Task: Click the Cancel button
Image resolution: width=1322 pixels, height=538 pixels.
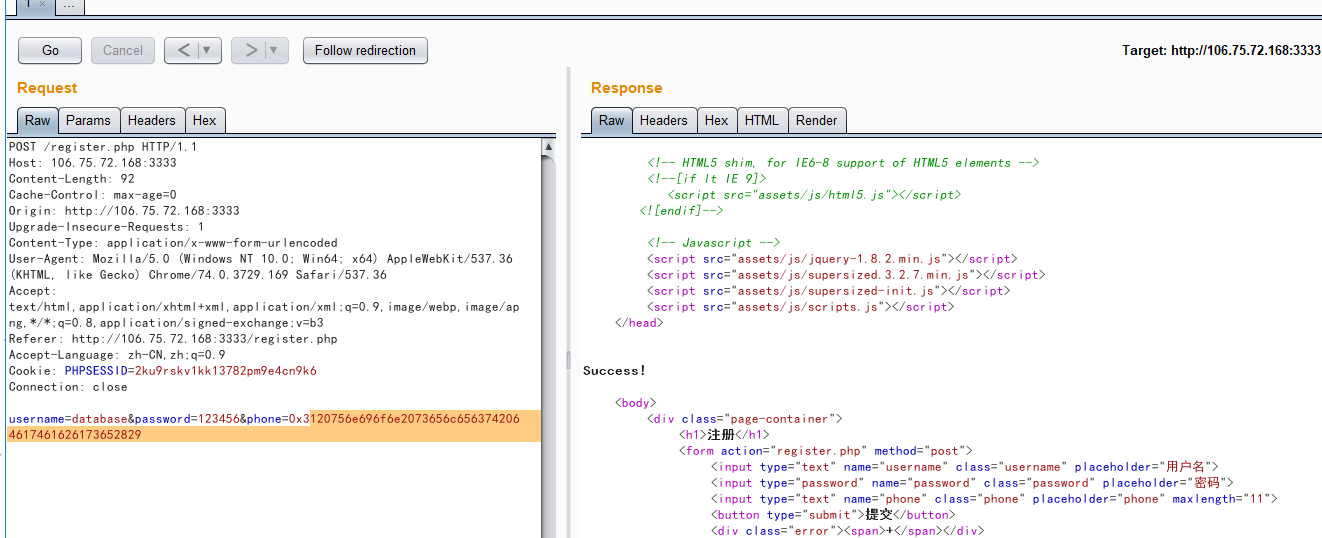Action: click(123, 50)
